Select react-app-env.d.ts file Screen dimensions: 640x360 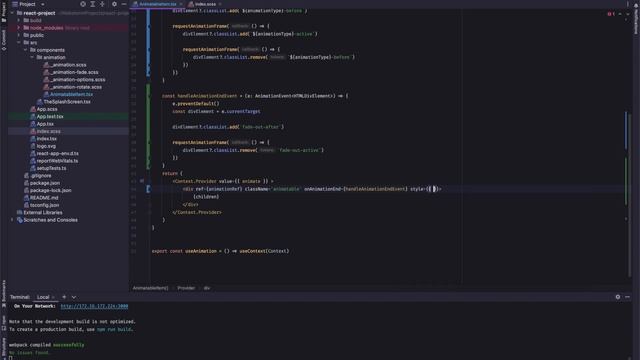(58, 153)
